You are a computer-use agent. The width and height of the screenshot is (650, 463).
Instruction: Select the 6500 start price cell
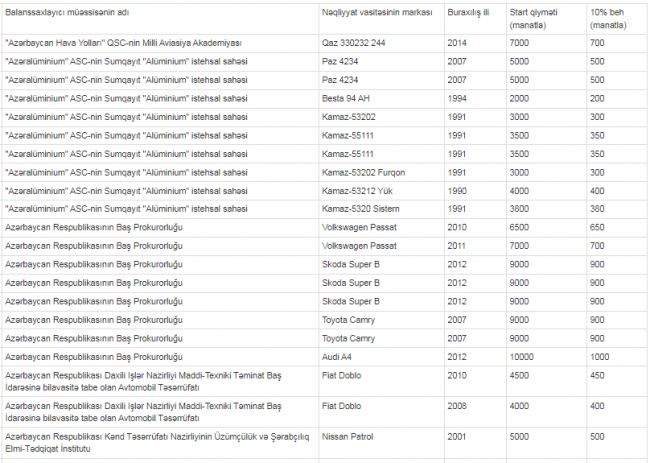coord(520,227)
